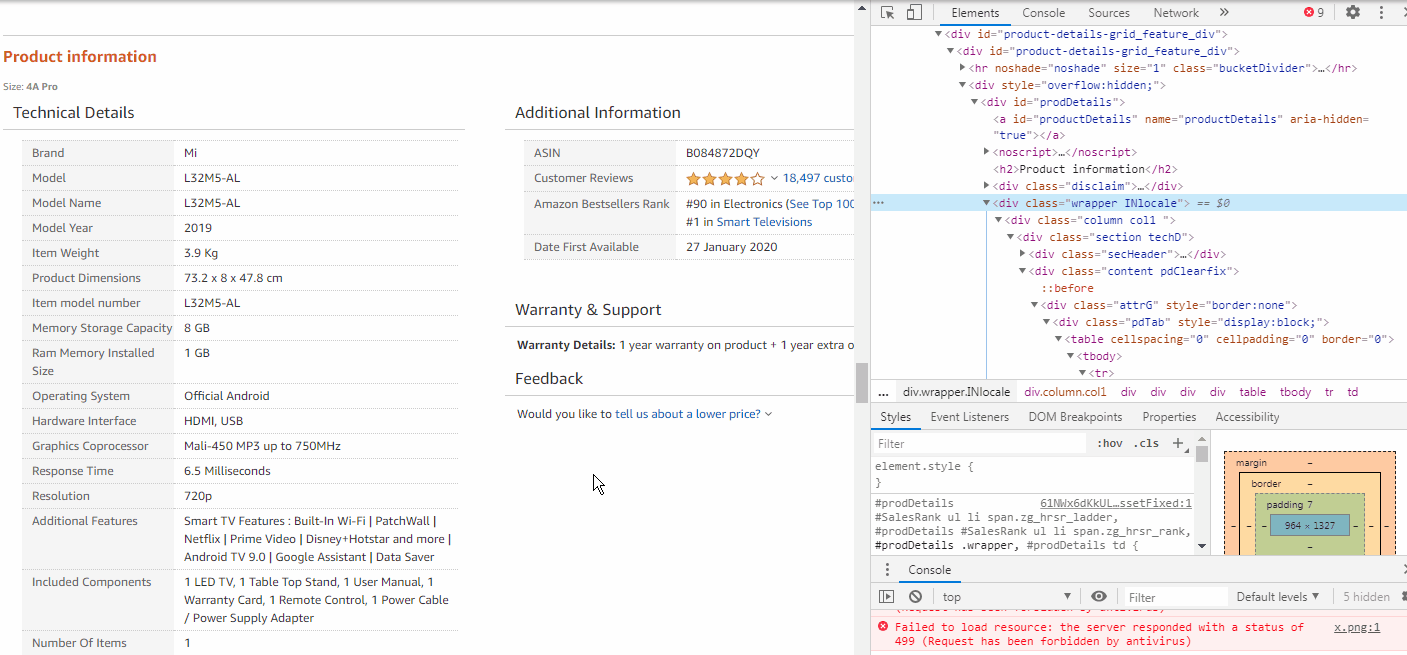The height and width of the screenshot is (655, 1407).
Task: Show the console sidebar icon
Action: (886, 597)
